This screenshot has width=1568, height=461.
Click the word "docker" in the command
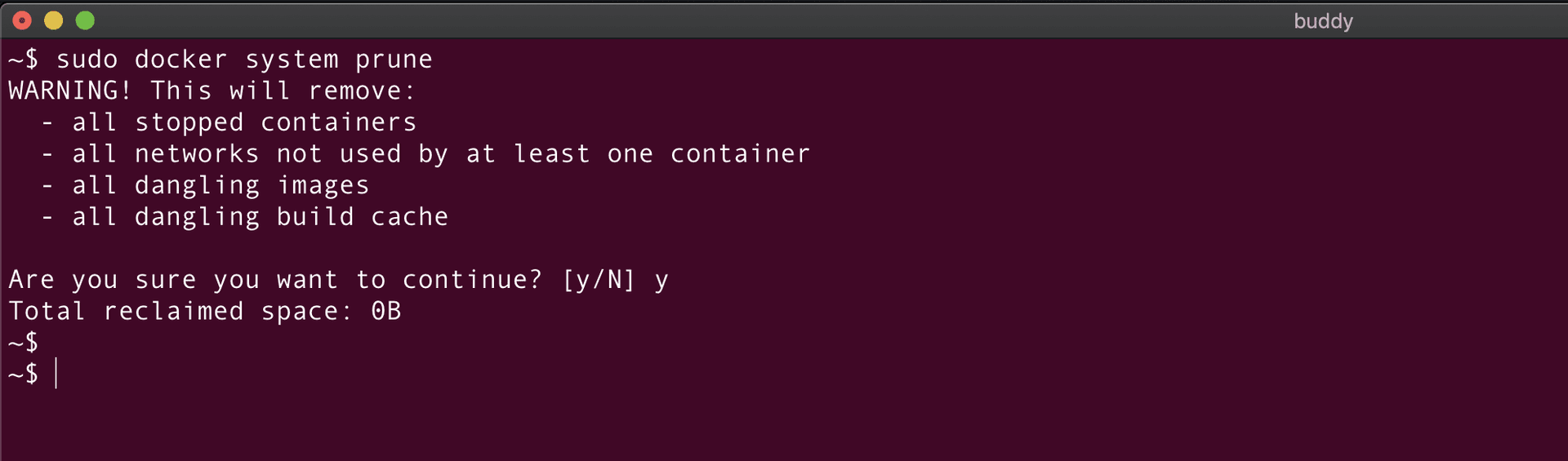[180, 60]
